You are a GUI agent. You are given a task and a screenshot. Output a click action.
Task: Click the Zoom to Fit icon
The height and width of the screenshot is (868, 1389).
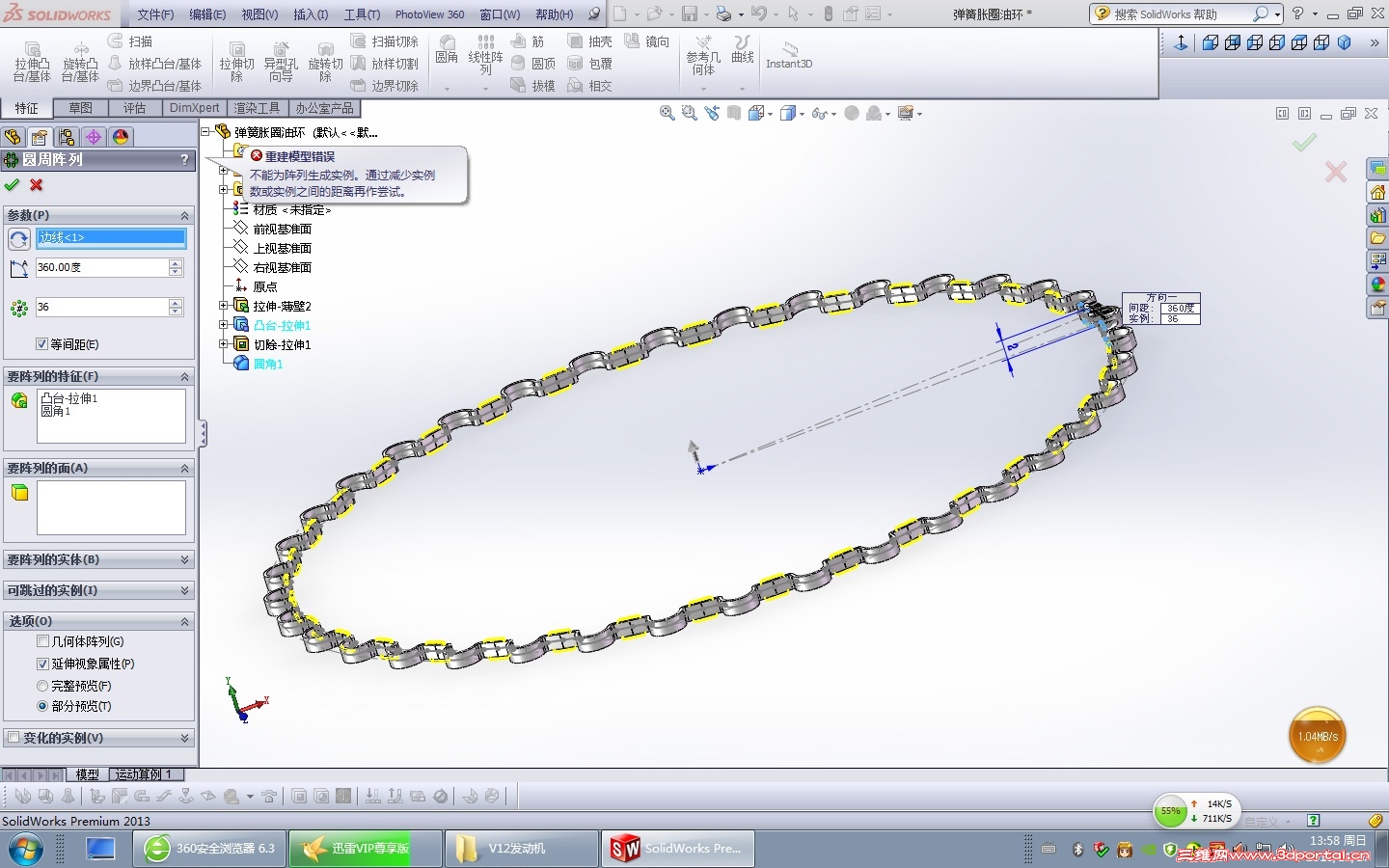pos(667,113)
